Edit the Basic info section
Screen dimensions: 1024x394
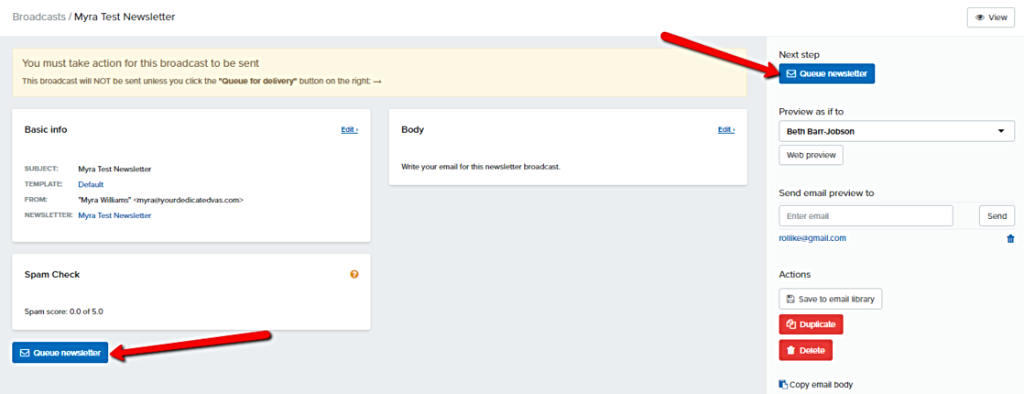pyautogui.click(x=349, y=129)
